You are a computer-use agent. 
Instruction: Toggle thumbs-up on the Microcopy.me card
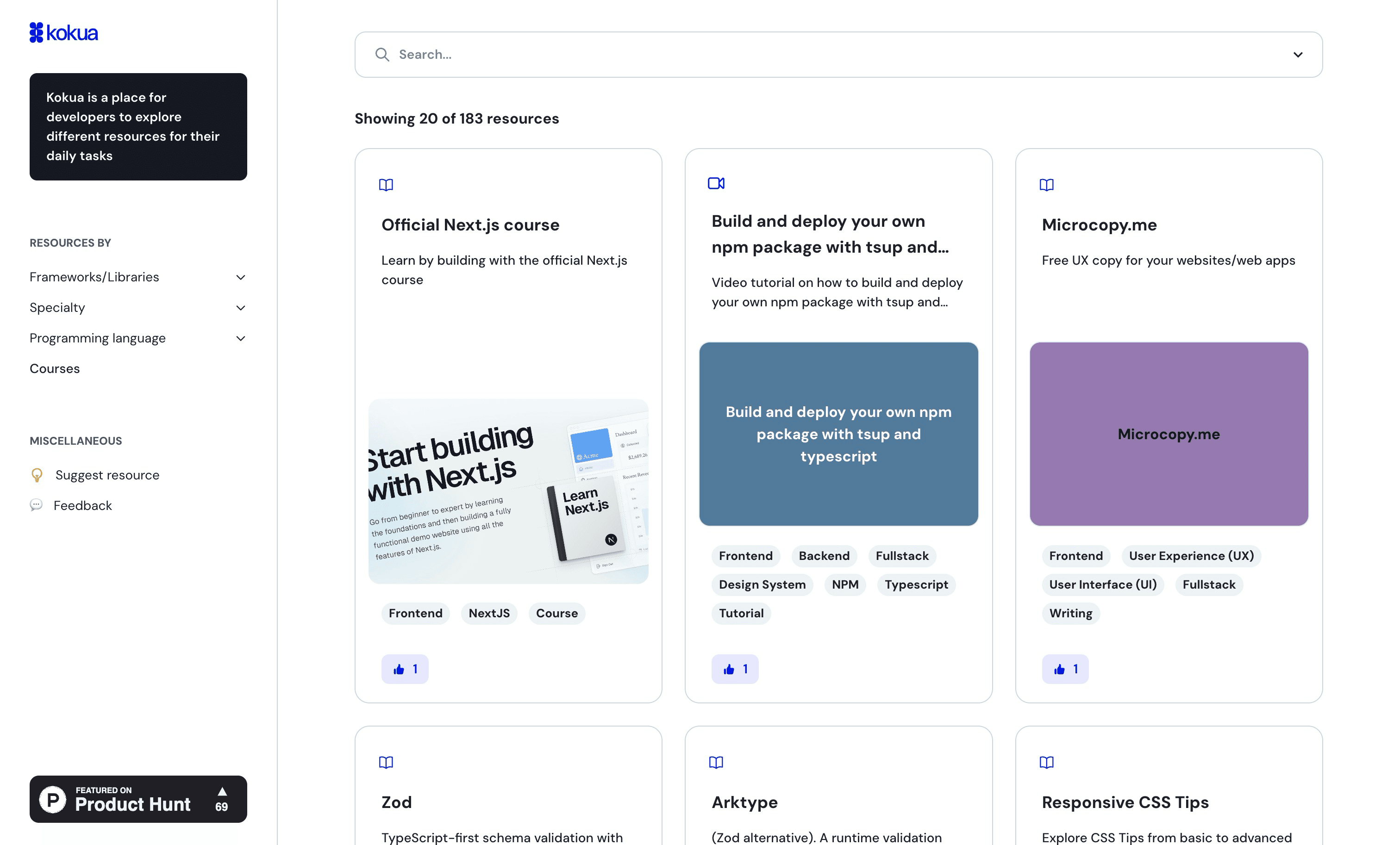click(x=1065, y=669)
